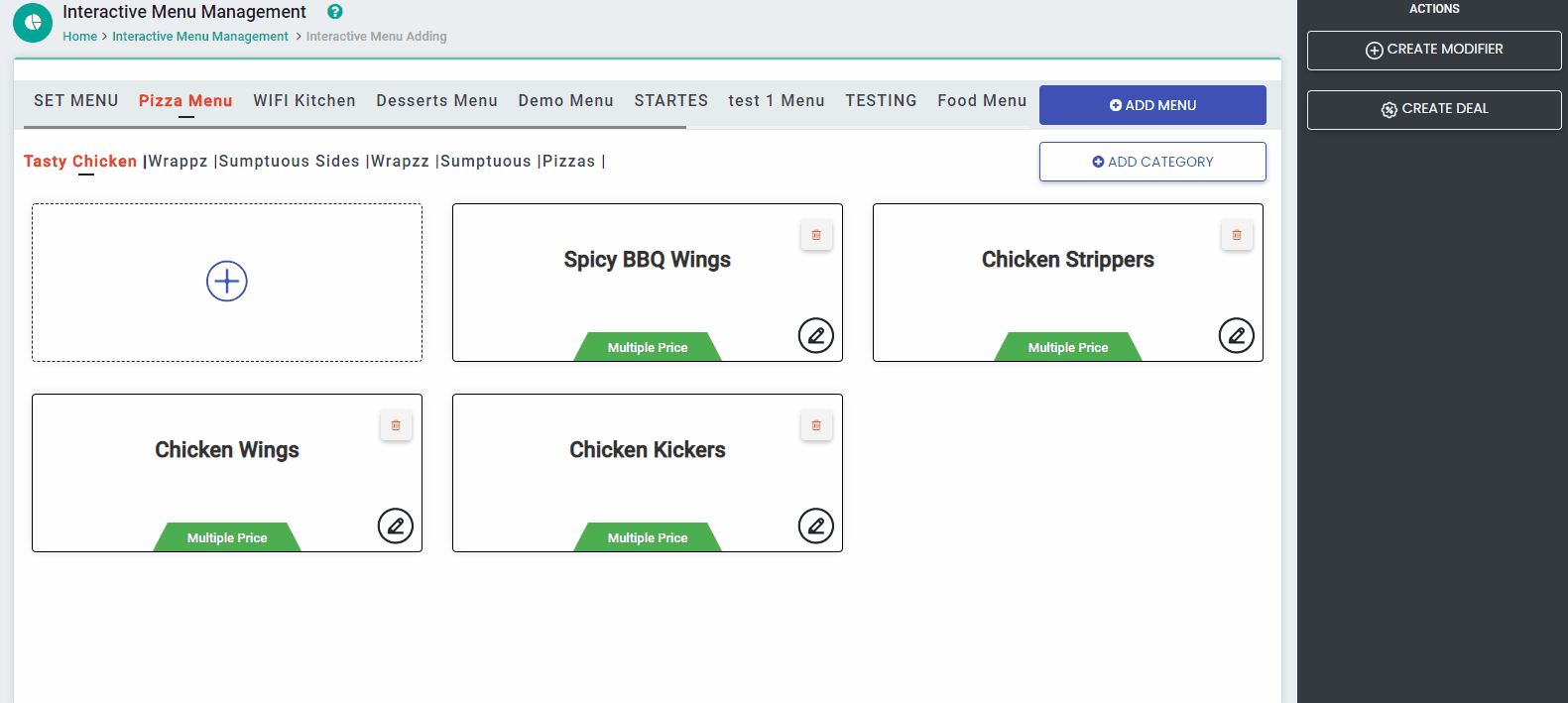Edit the Chicken Strippers item

click(1237, 336)
